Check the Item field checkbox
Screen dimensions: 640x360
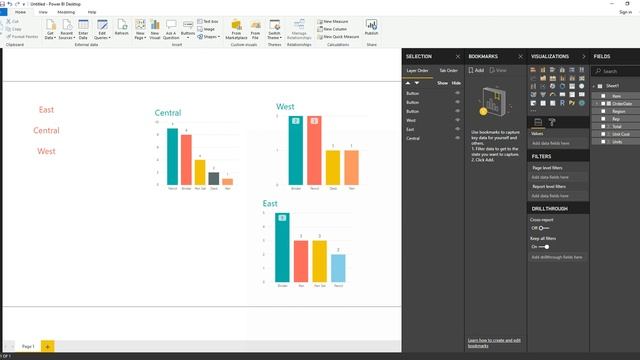pyautogui.click(x=603, y=96)
